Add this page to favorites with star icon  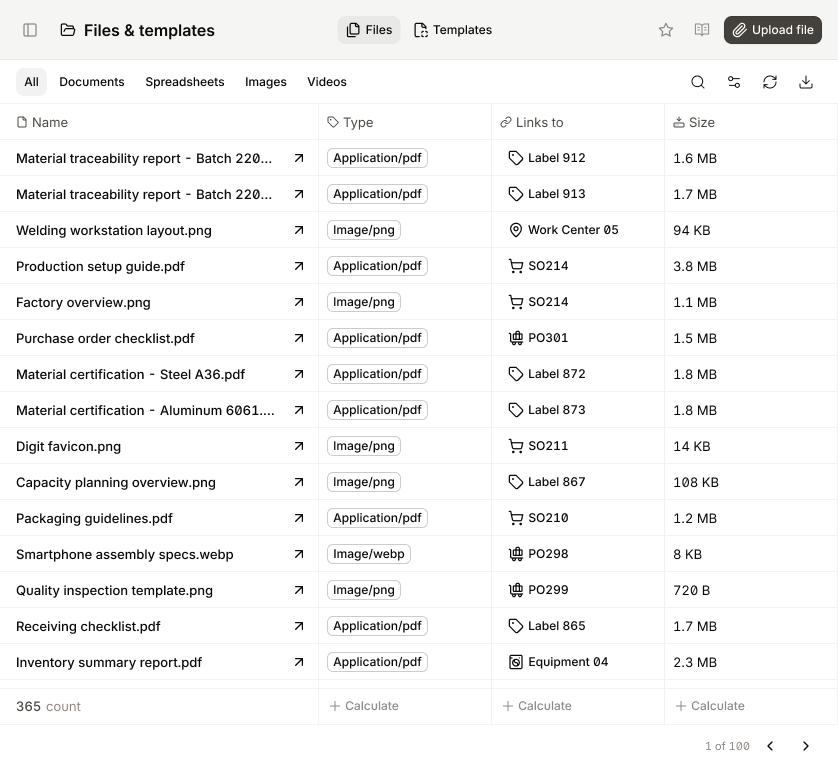click(665, 30)
